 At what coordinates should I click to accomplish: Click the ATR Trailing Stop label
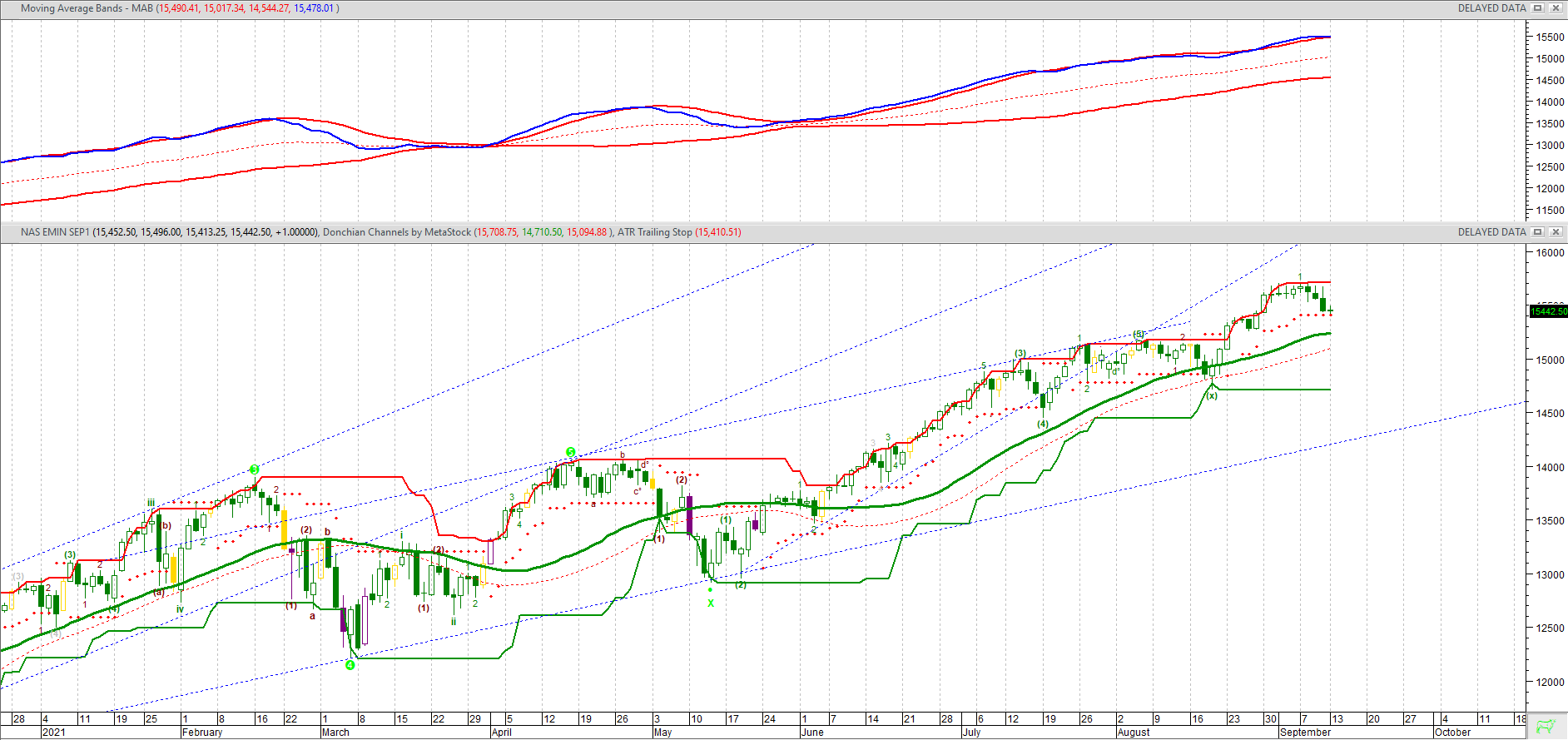[x=654, y=232]
